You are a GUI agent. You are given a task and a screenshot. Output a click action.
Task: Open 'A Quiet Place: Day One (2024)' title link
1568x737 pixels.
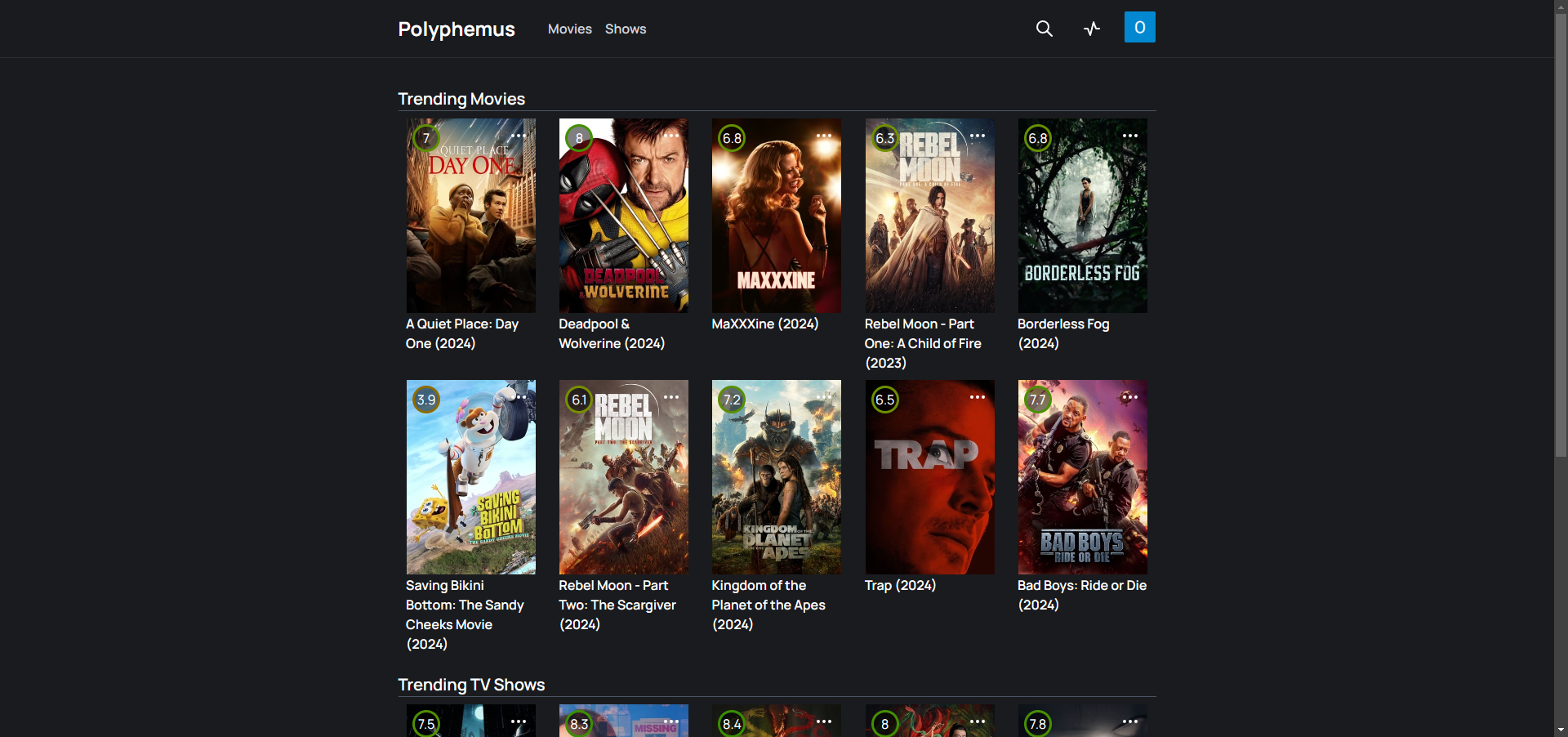point(462,333)
